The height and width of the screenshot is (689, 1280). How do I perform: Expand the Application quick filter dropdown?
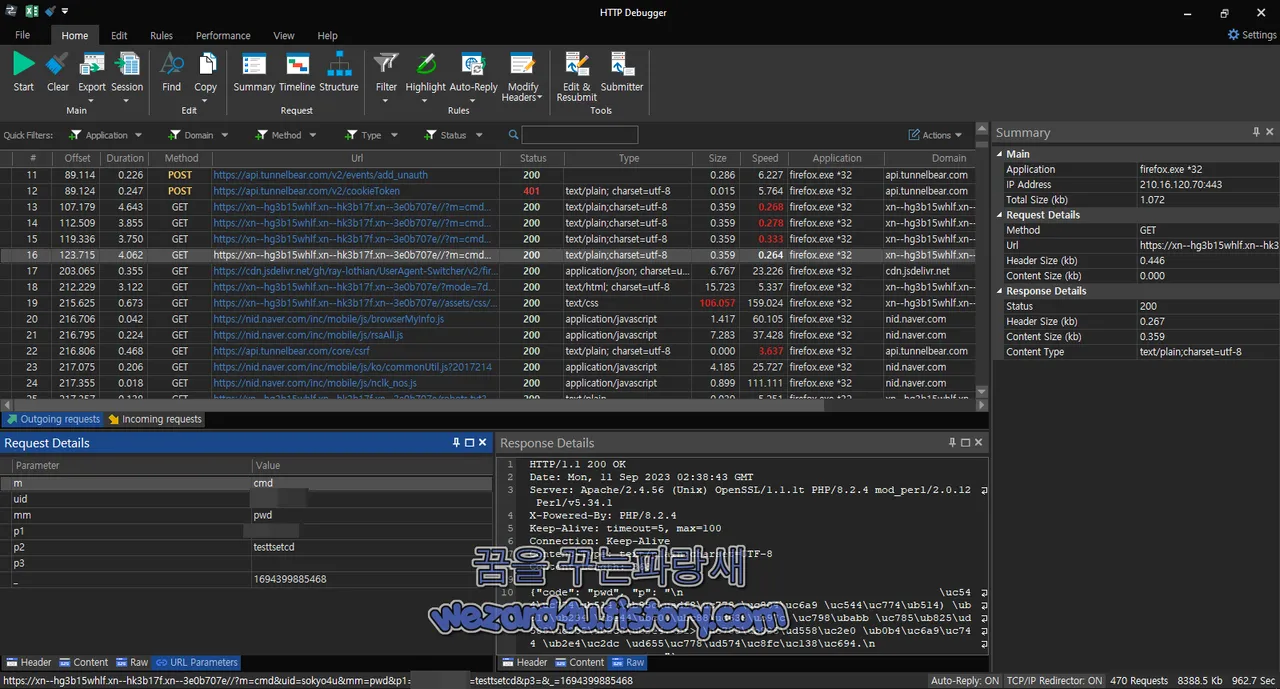click(x=140, y=134)
